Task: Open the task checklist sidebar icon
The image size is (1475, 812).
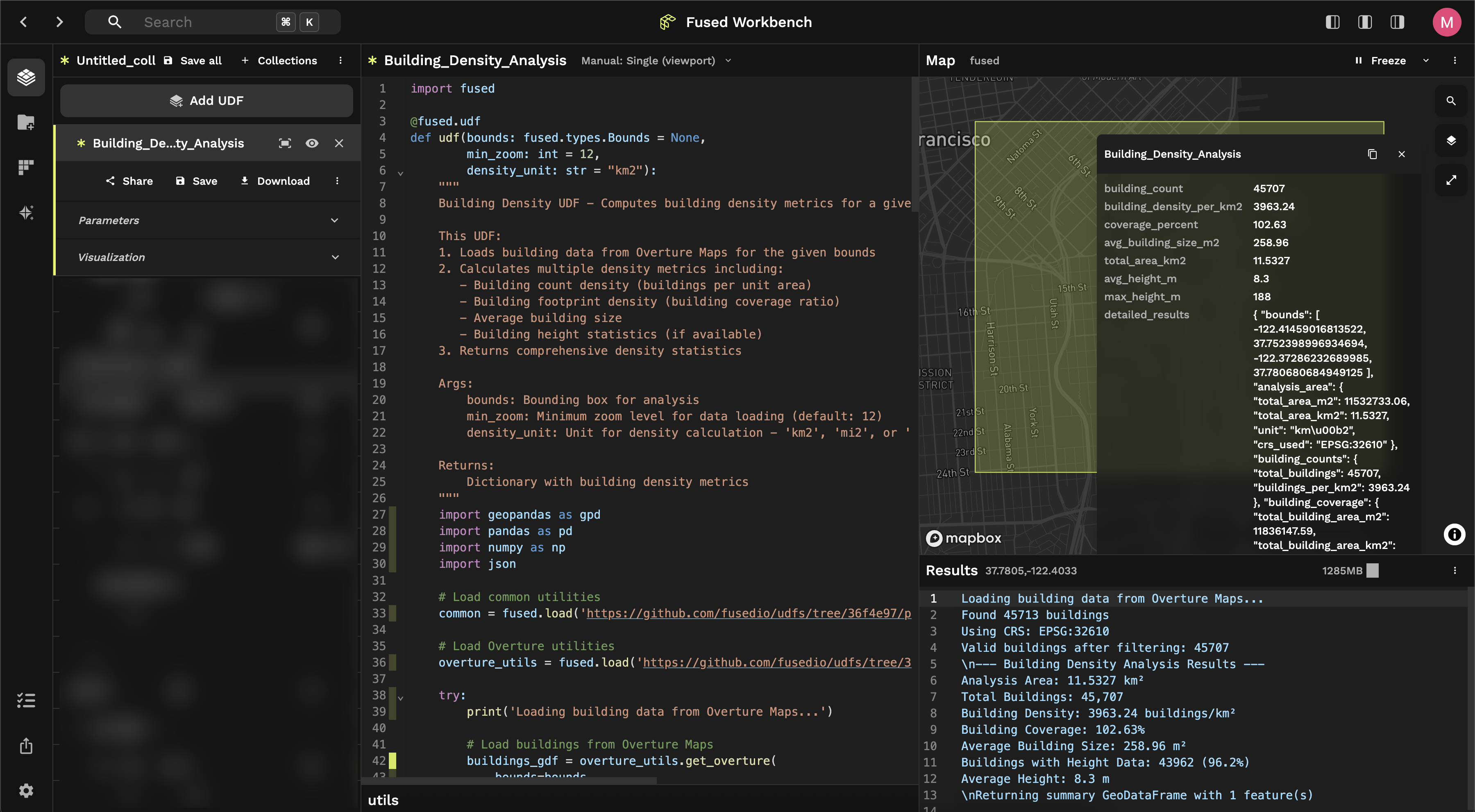Action: pos(26,700)
